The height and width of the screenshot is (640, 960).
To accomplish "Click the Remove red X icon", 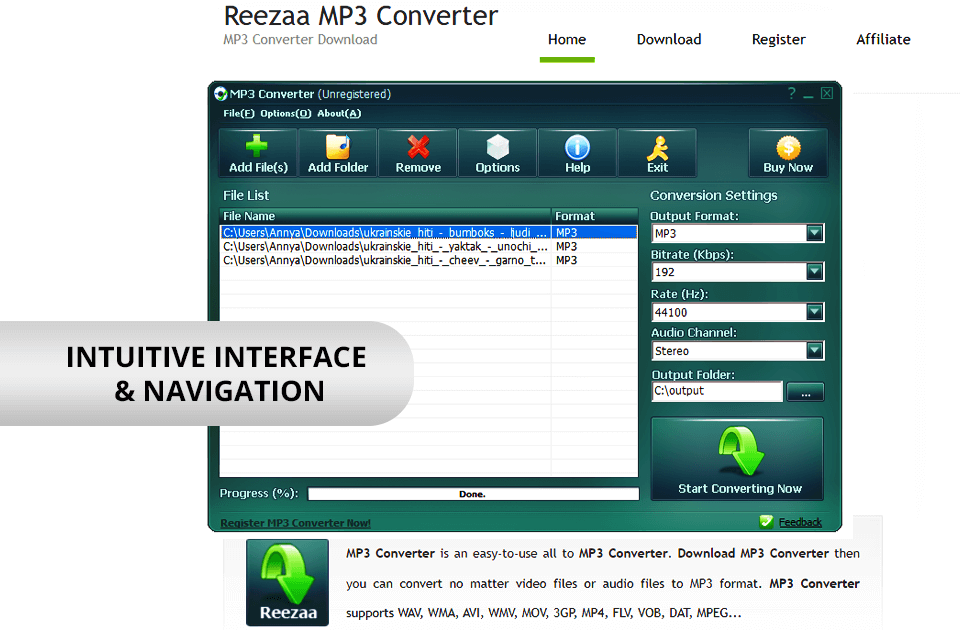I will 418,147.
